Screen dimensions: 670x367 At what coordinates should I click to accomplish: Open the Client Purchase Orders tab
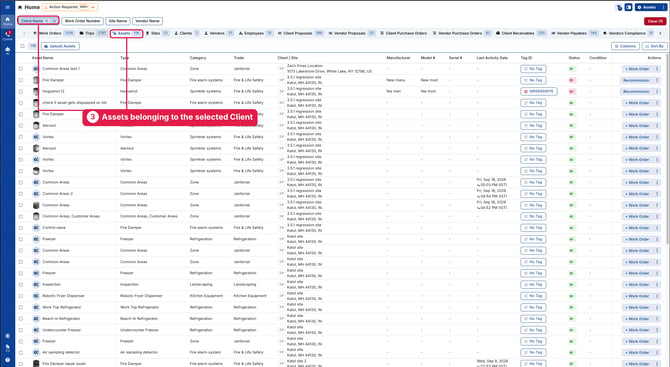403,33
